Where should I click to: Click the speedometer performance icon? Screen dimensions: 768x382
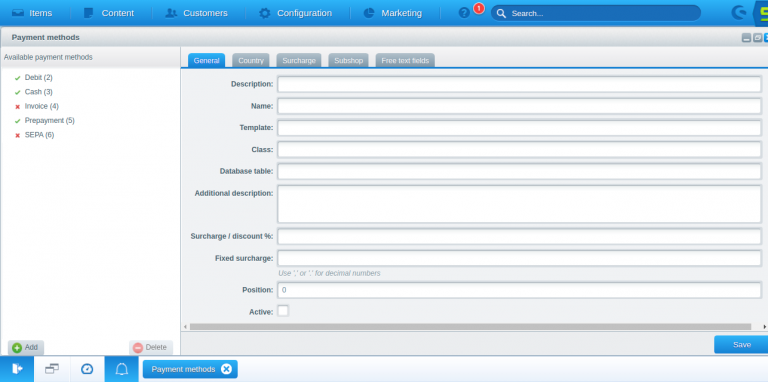coord(87,369)
